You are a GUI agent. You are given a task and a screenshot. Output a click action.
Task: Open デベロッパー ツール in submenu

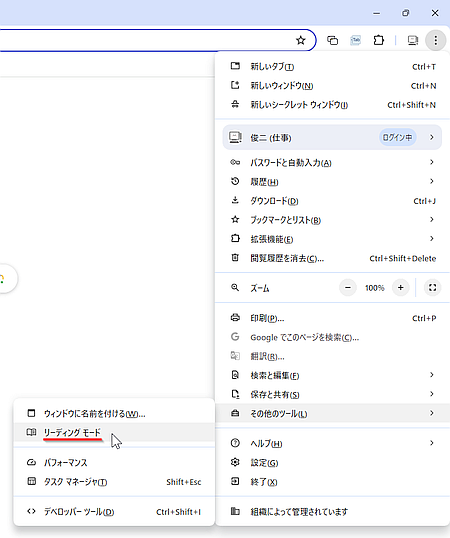[x=114, y=512]
